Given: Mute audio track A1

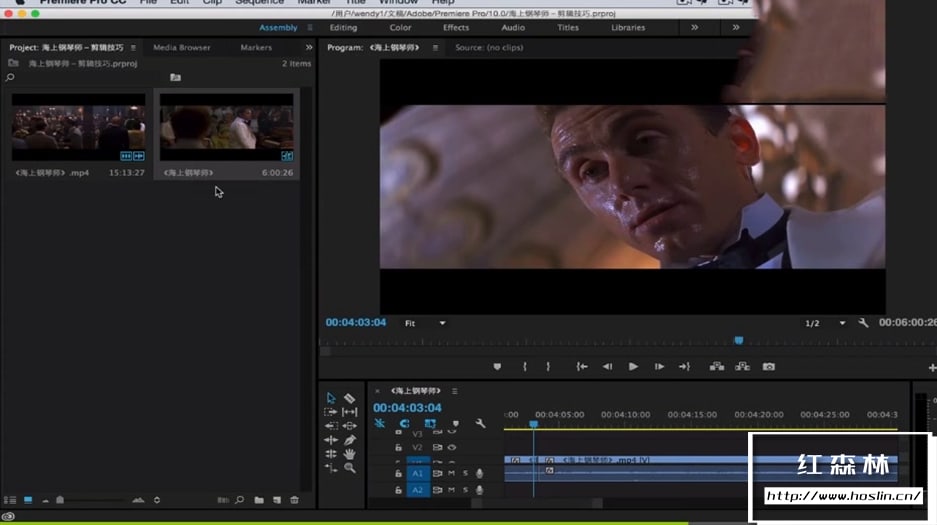Looking at the screenshot, I should click(x=451, y=473).
